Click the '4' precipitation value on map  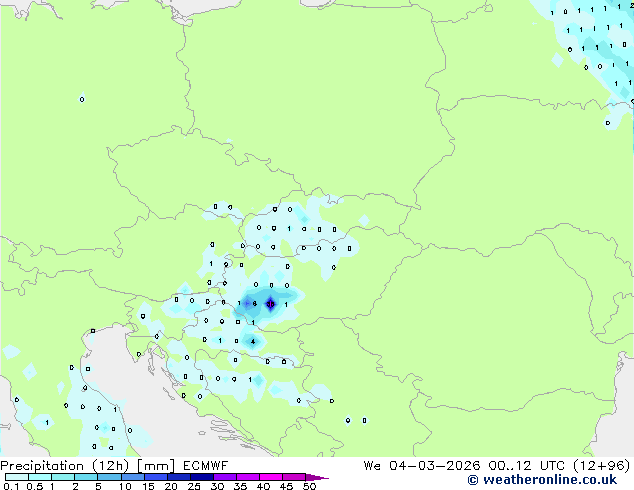pos(253,342)
